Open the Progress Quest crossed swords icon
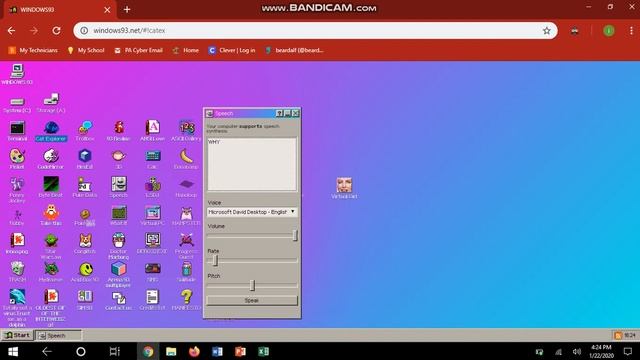This screenshot has height=360, width=640. [186, 246]
